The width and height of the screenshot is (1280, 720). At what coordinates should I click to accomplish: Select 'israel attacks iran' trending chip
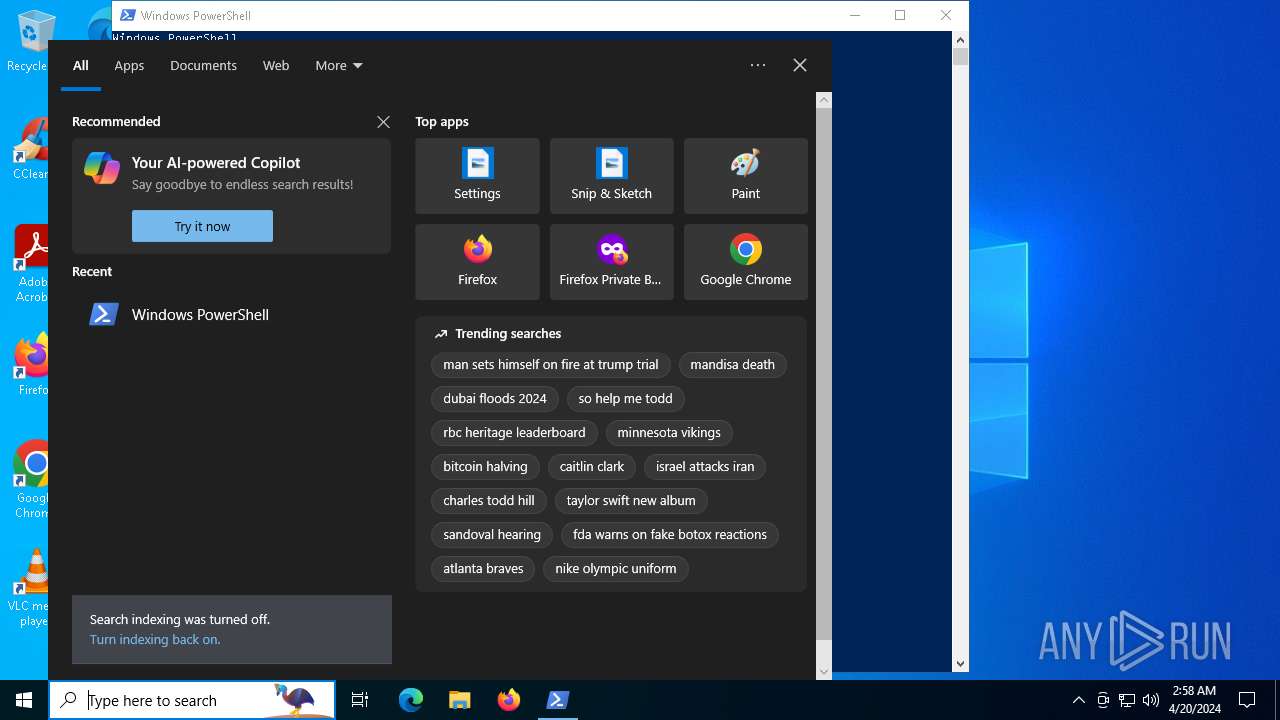[x=705, y=467]
